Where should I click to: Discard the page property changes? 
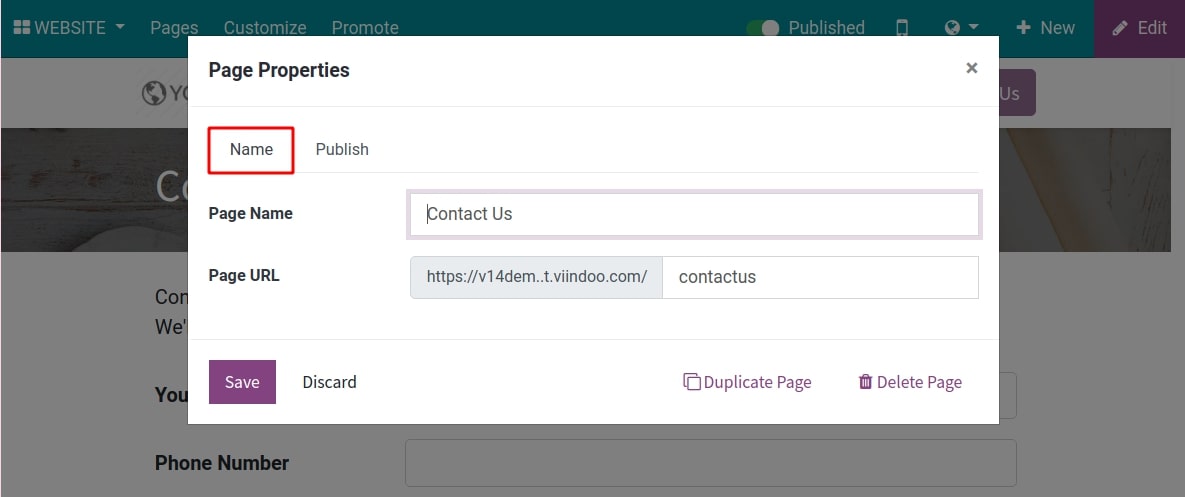tap(330, 382)
